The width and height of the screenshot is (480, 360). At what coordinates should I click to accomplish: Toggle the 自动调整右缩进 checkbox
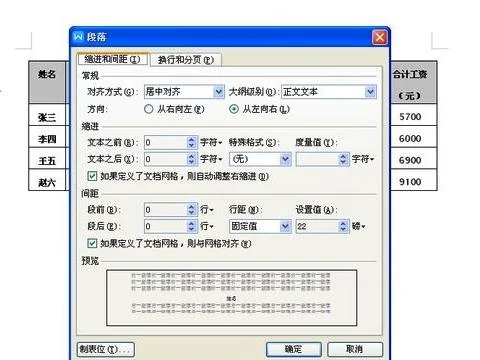[x=92, y=176]
